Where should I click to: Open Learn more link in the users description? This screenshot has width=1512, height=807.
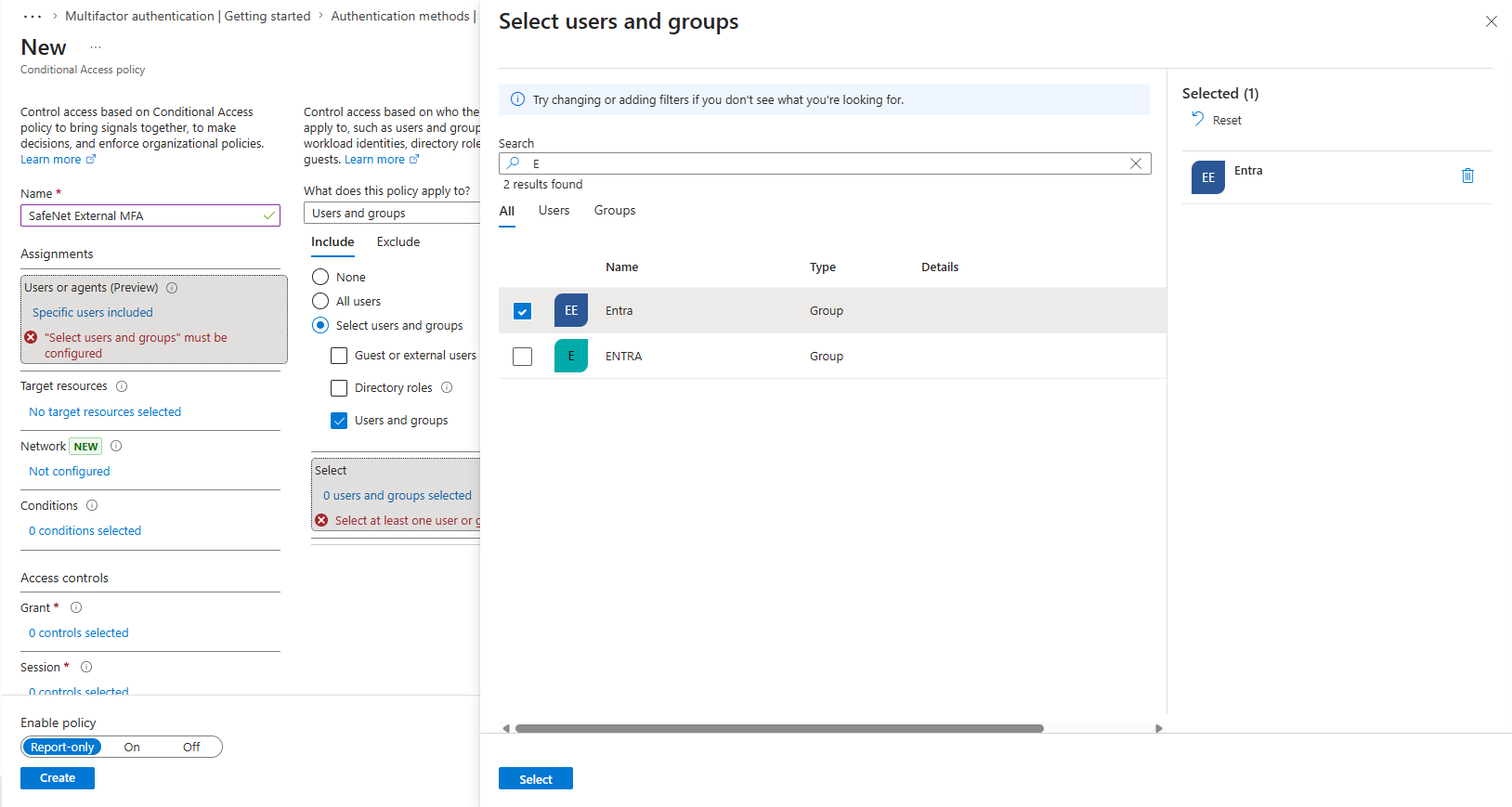(x=382, y=160)
